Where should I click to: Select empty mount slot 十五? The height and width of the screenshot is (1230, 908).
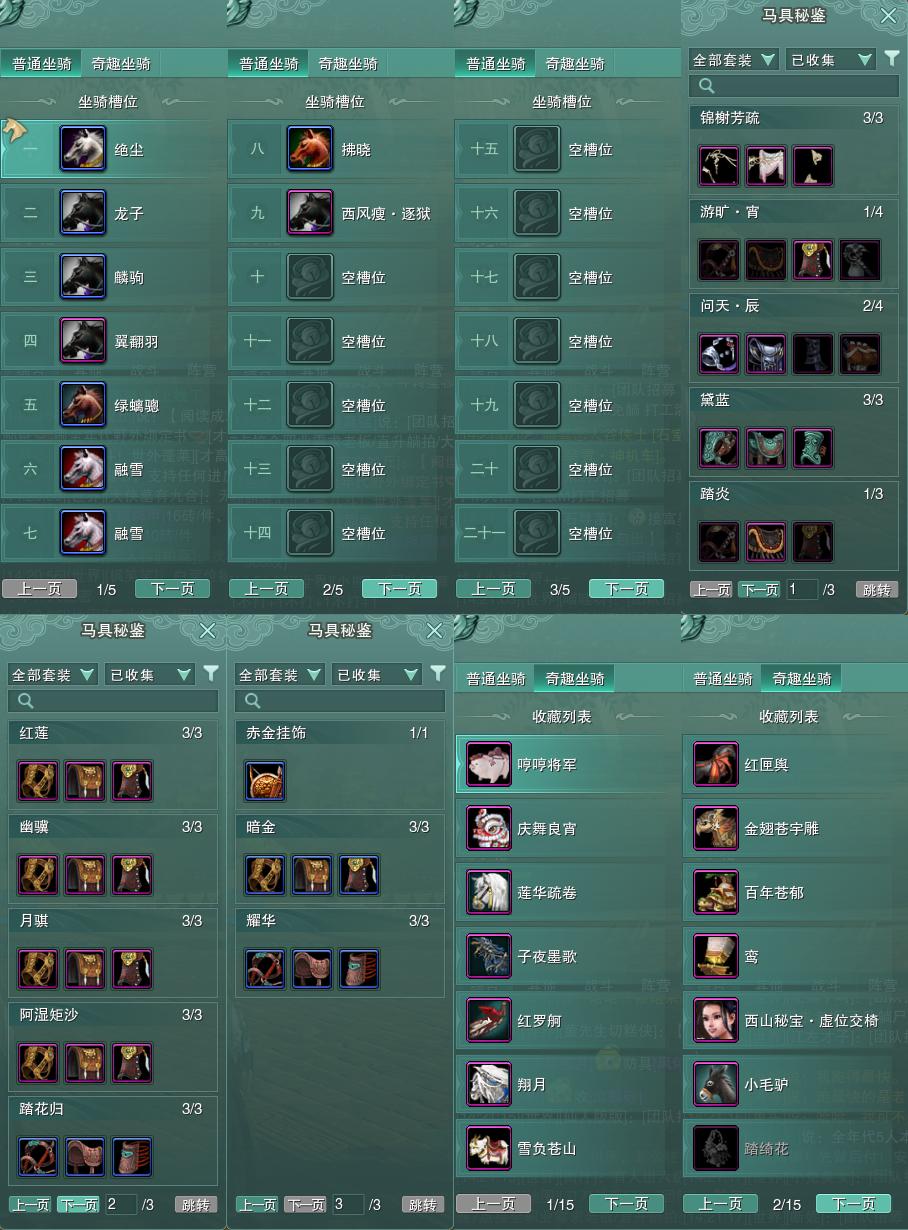(x=567, y=149)
